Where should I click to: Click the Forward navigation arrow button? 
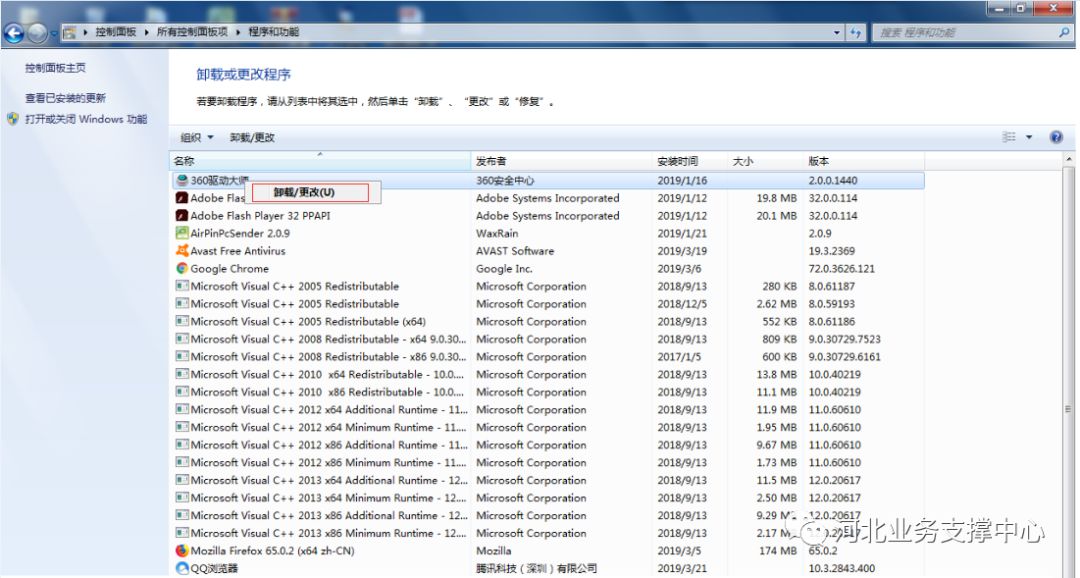pos(37,32)
